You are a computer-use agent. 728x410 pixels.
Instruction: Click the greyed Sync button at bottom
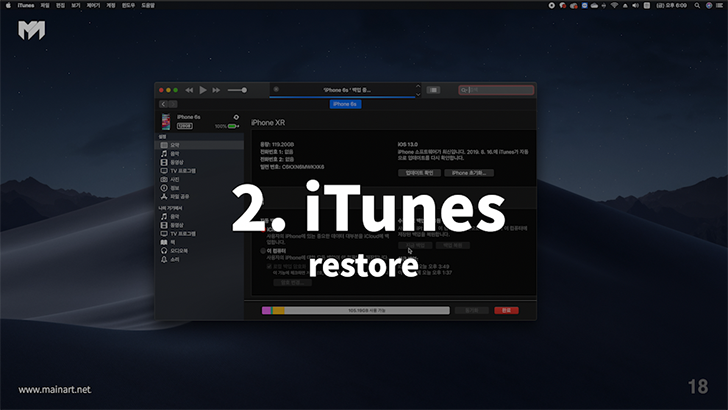tap(472, 310)
